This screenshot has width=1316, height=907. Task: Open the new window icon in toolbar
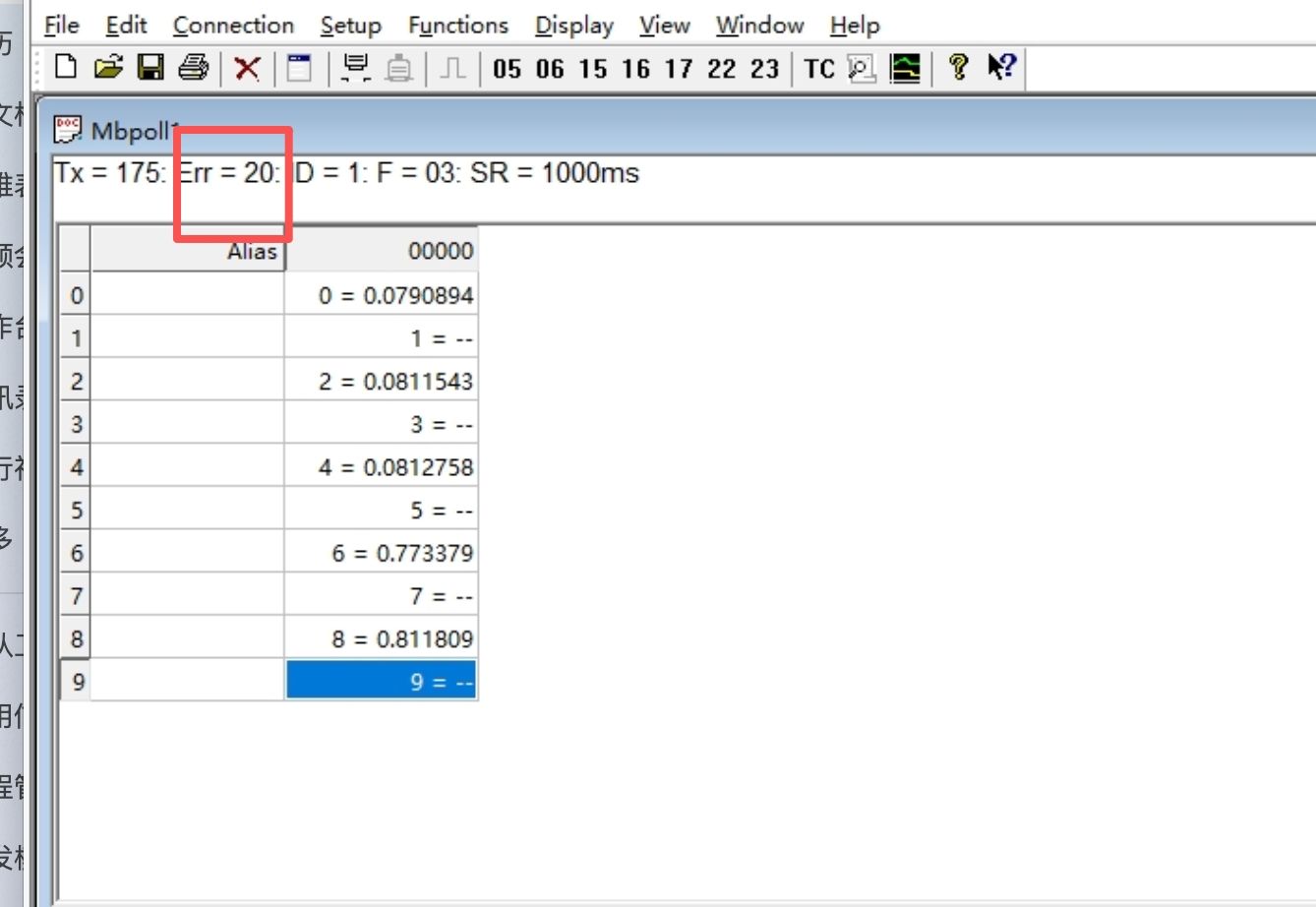point(299,68)
